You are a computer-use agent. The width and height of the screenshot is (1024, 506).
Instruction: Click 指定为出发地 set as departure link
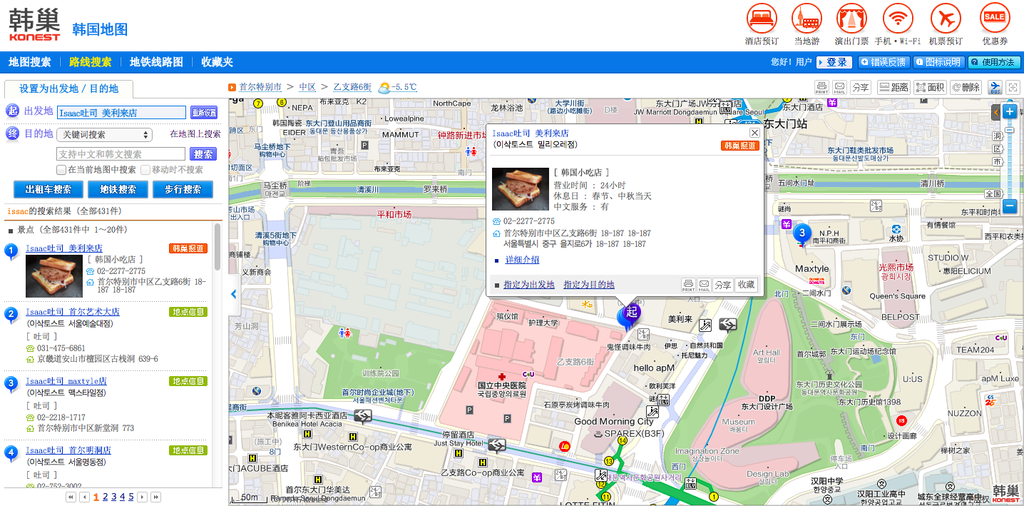tap(529, 285)
